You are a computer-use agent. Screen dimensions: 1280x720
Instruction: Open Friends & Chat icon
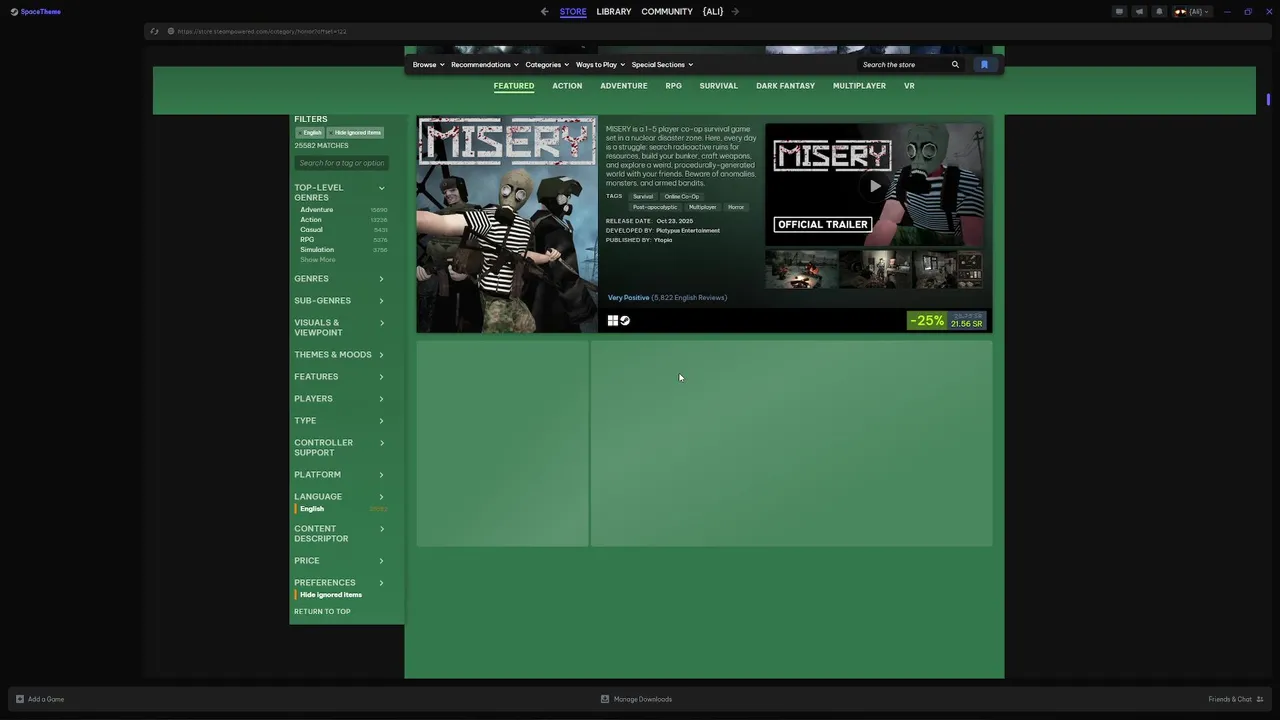(x=1260, y=699)
